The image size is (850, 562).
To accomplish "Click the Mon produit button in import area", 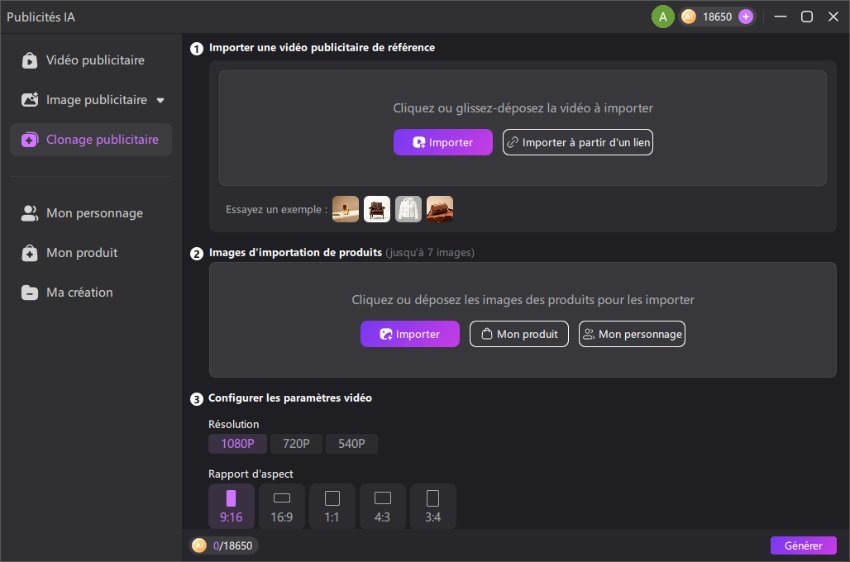I will 519,334.
